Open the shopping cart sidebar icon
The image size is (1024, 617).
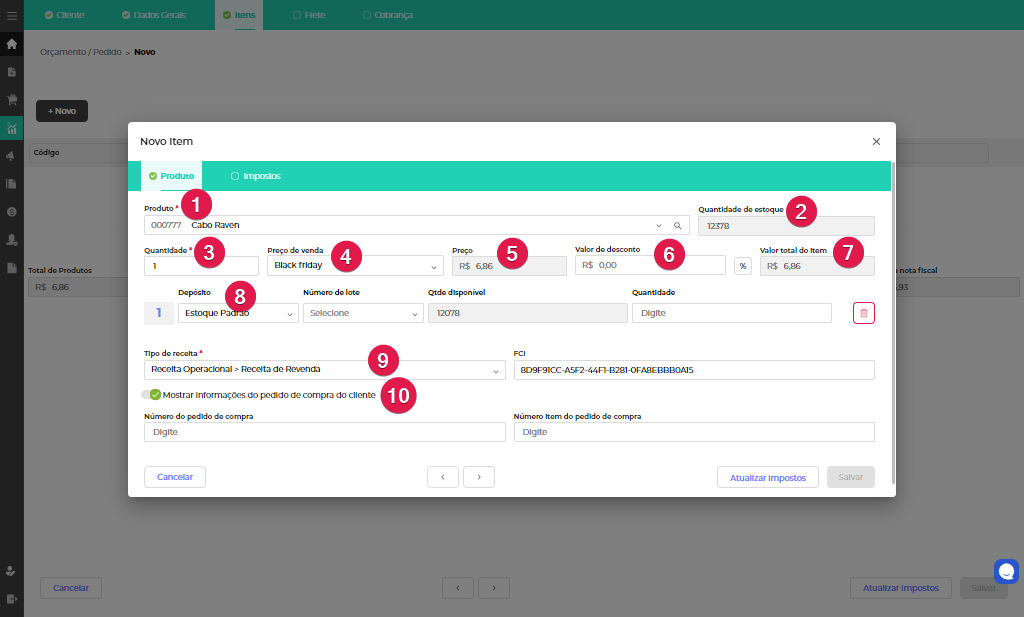[x=11, y=100]
